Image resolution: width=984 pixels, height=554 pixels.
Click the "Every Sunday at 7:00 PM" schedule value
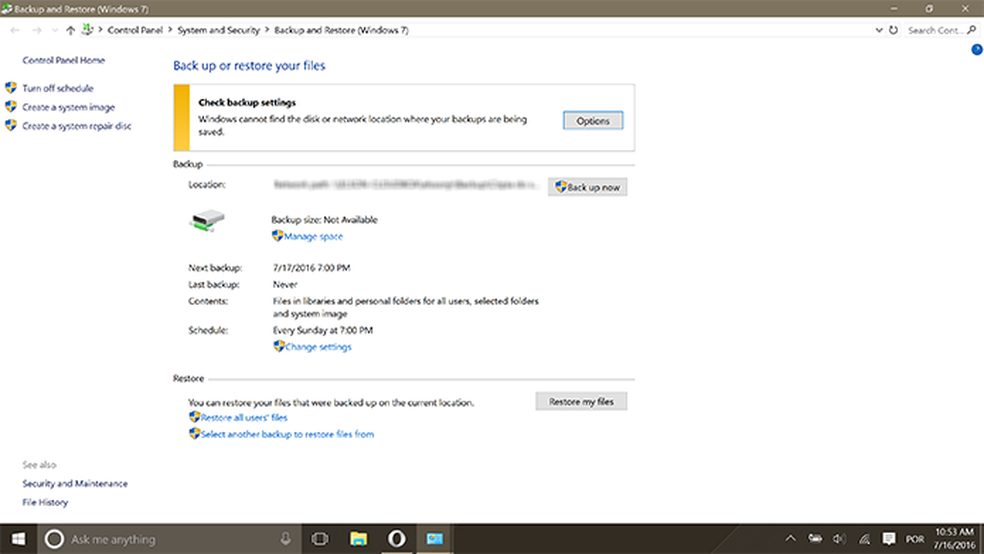click(x=323, y=330)
